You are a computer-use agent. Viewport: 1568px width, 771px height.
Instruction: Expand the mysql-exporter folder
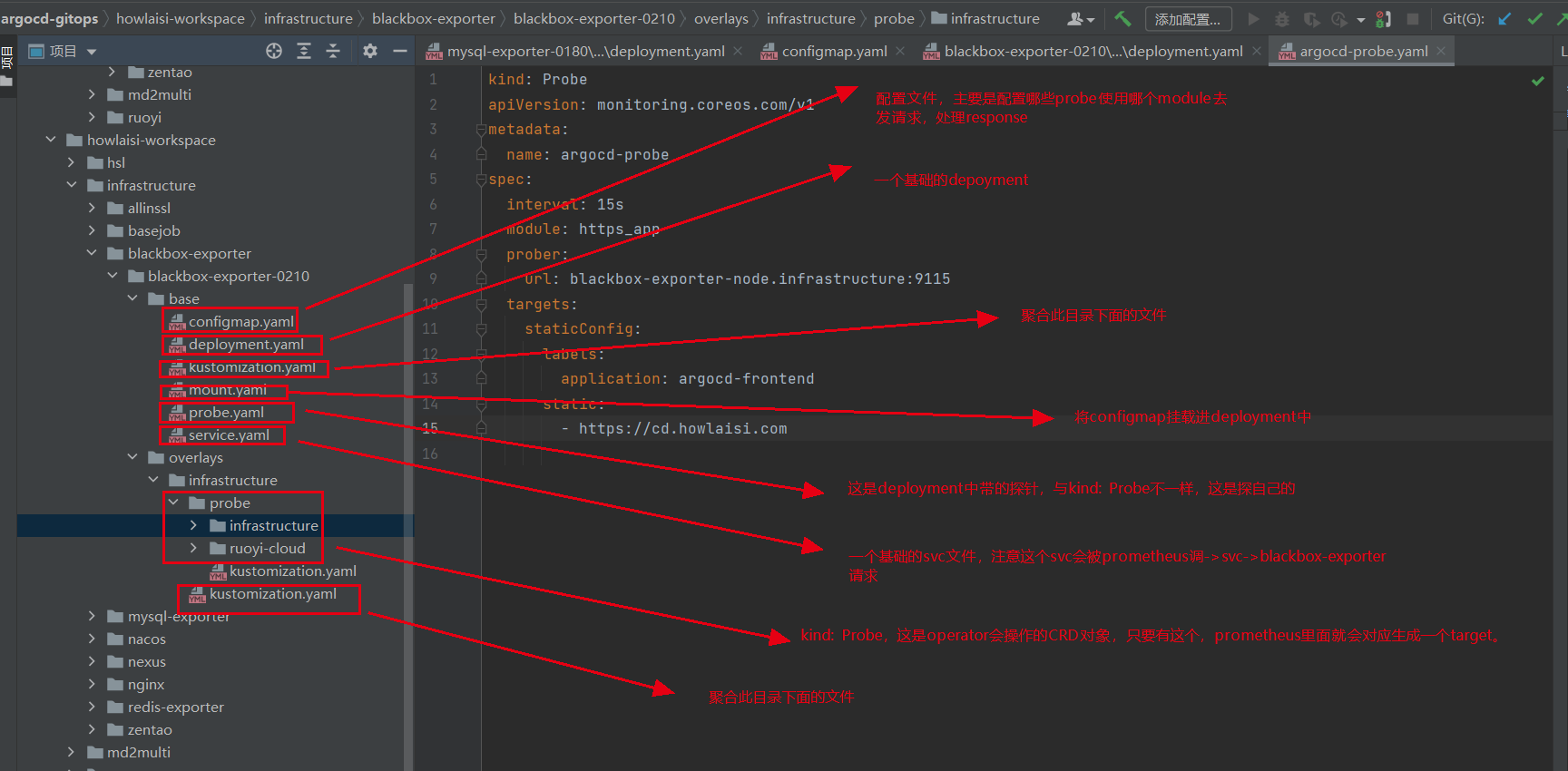[92, 616]
